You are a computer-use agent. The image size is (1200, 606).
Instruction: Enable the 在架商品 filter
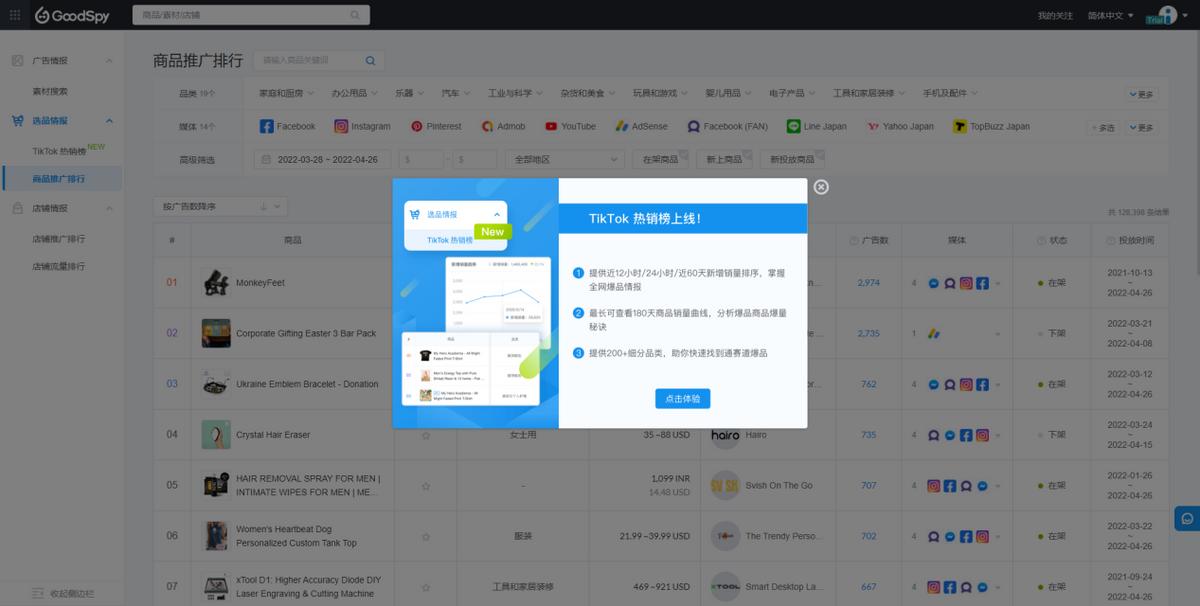[660, 158]
